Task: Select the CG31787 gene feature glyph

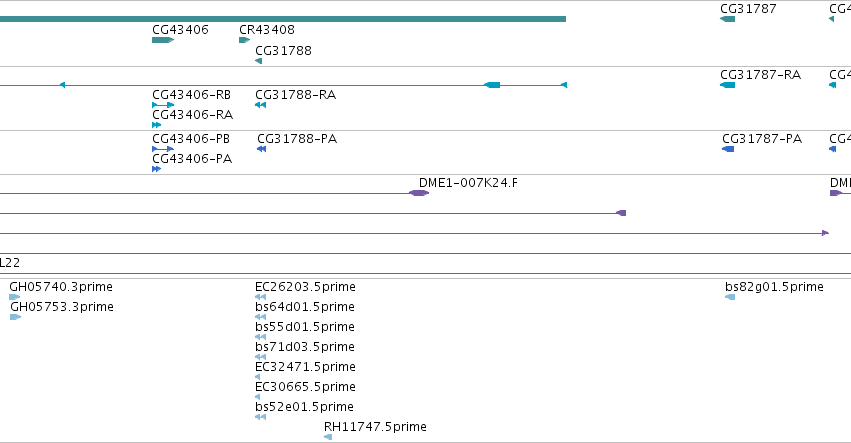Action: coord(727,19)
